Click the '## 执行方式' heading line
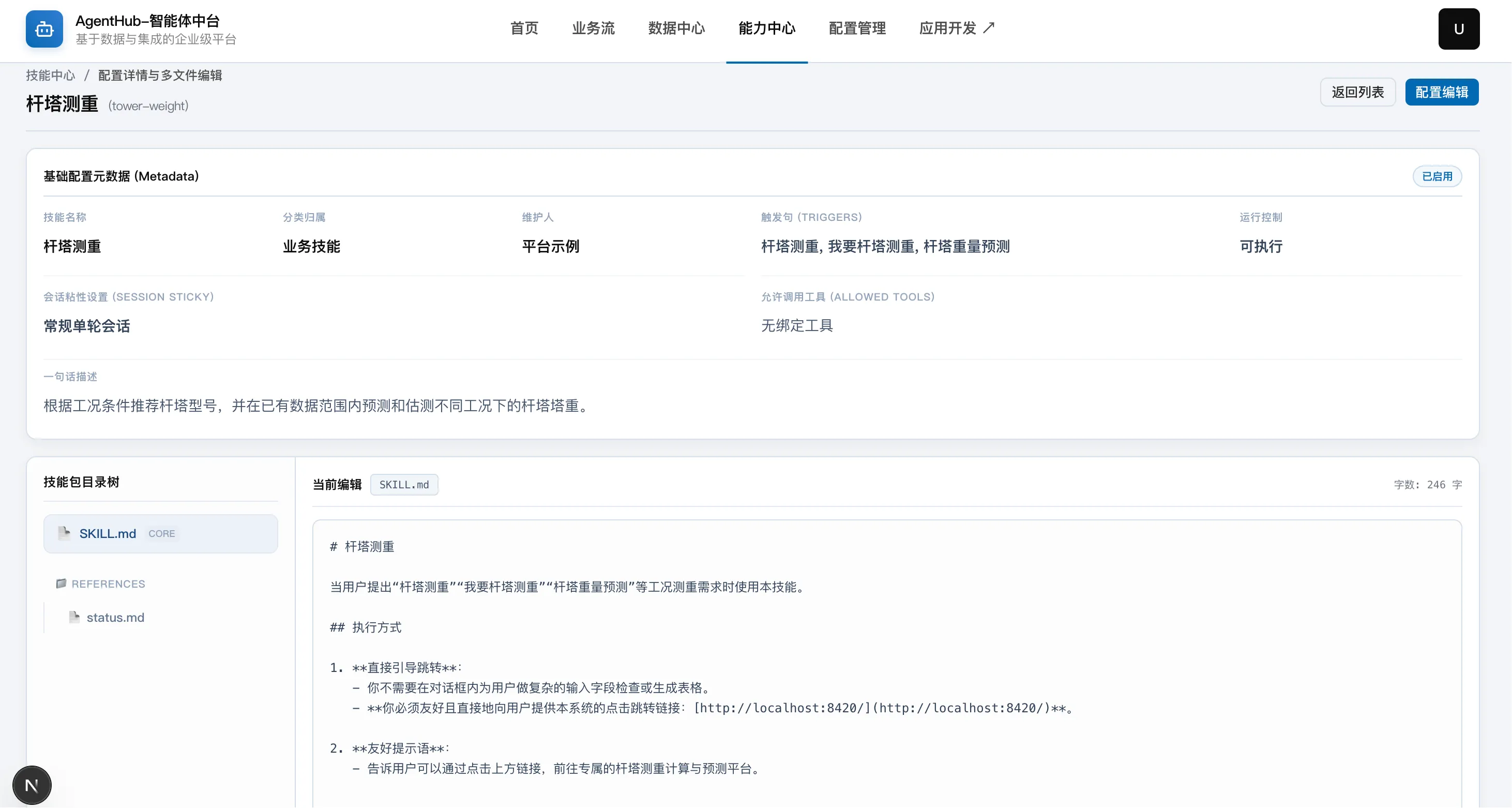 click(366, 627)
